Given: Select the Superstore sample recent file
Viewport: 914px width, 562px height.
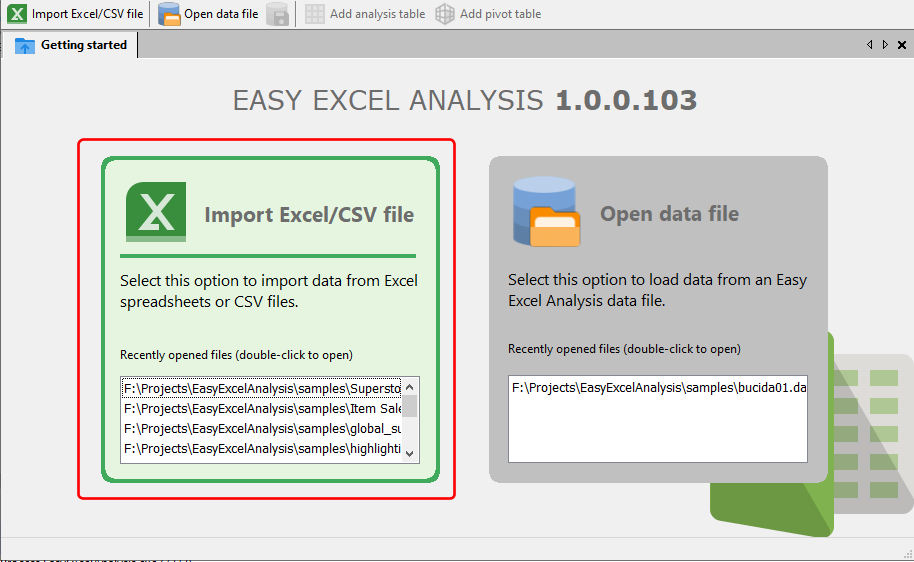Looking at the screenshot, I should tap(262, 388).
